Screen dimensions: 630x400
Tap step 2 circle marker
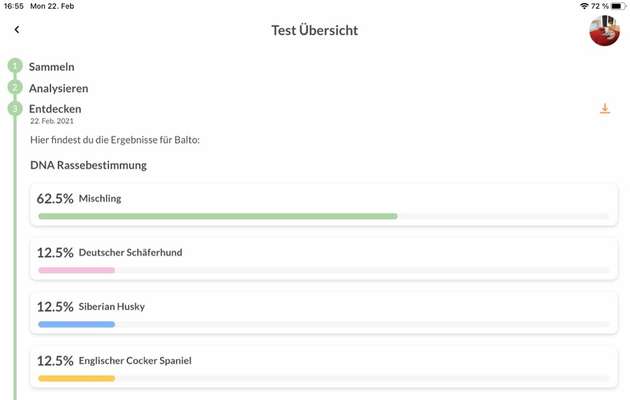click(15, 87)
